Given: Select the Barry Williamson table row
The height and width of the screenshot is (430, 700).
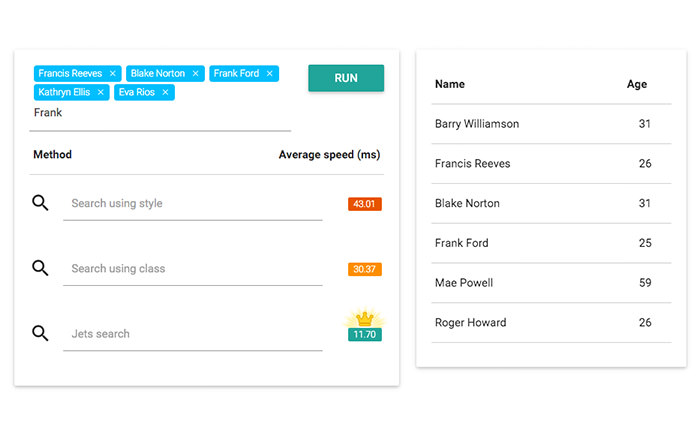Looking at the screenshot, I should click(551, 124).
